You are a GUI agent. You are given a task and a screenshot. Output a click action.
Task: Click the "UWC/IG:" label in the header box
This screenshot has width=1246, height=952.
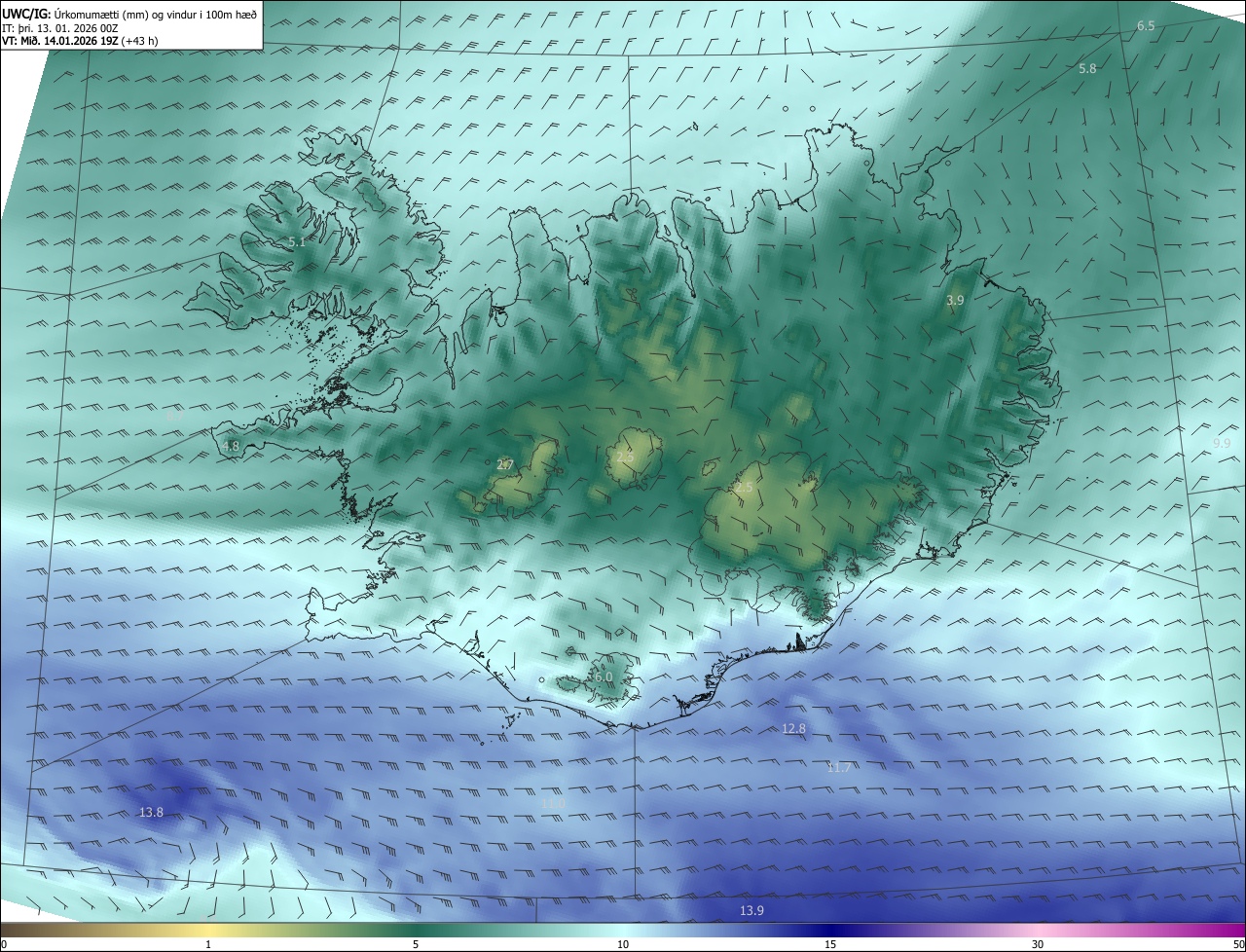point(26,14)
